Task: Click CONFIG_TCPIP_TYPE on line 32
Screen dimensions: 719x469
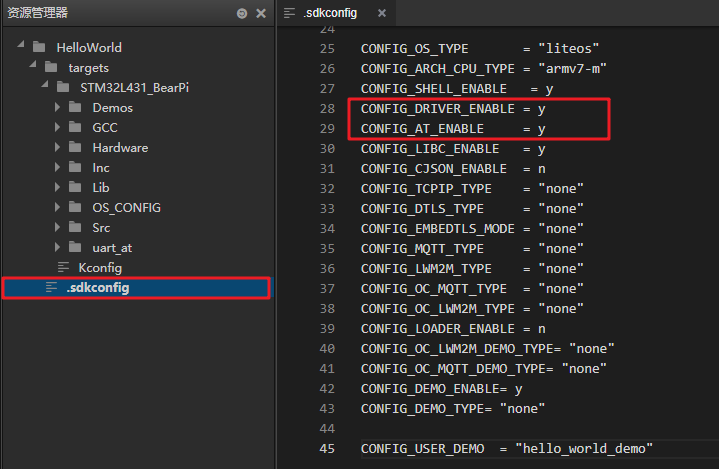Action: [x=426, y=189]
